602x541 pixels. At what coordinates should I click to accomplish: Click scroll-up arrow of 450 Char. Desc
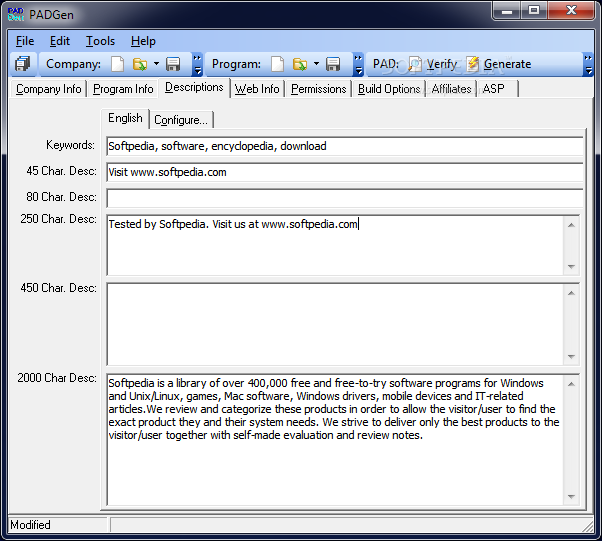571,293
